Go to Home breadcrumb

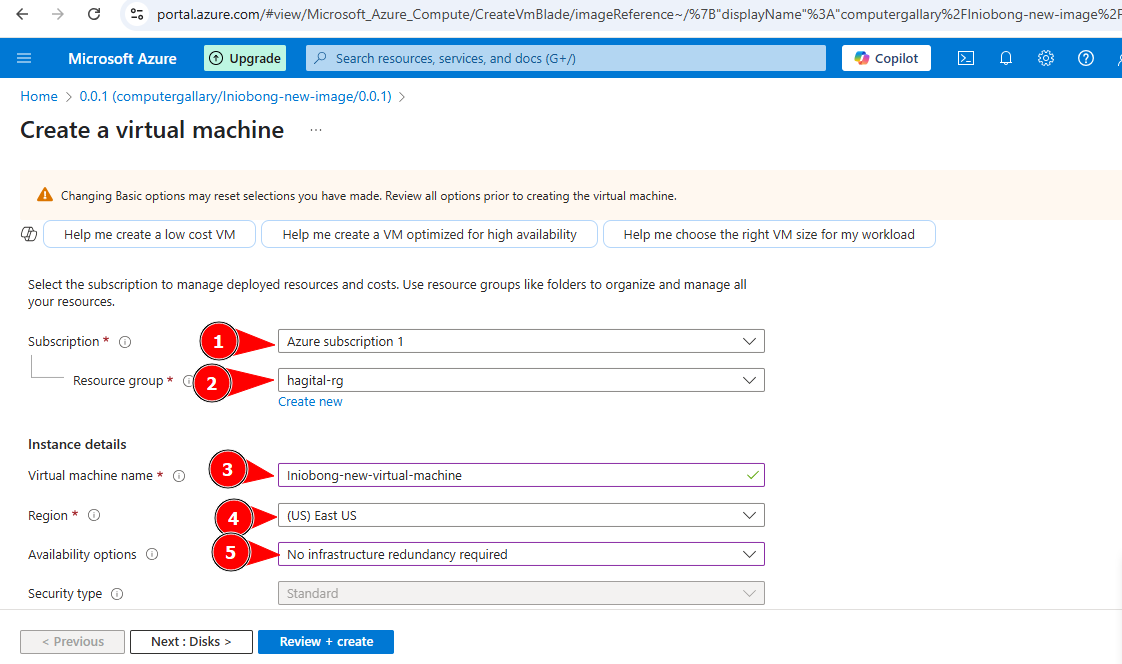pyautogui.click(x=39, y=96)
